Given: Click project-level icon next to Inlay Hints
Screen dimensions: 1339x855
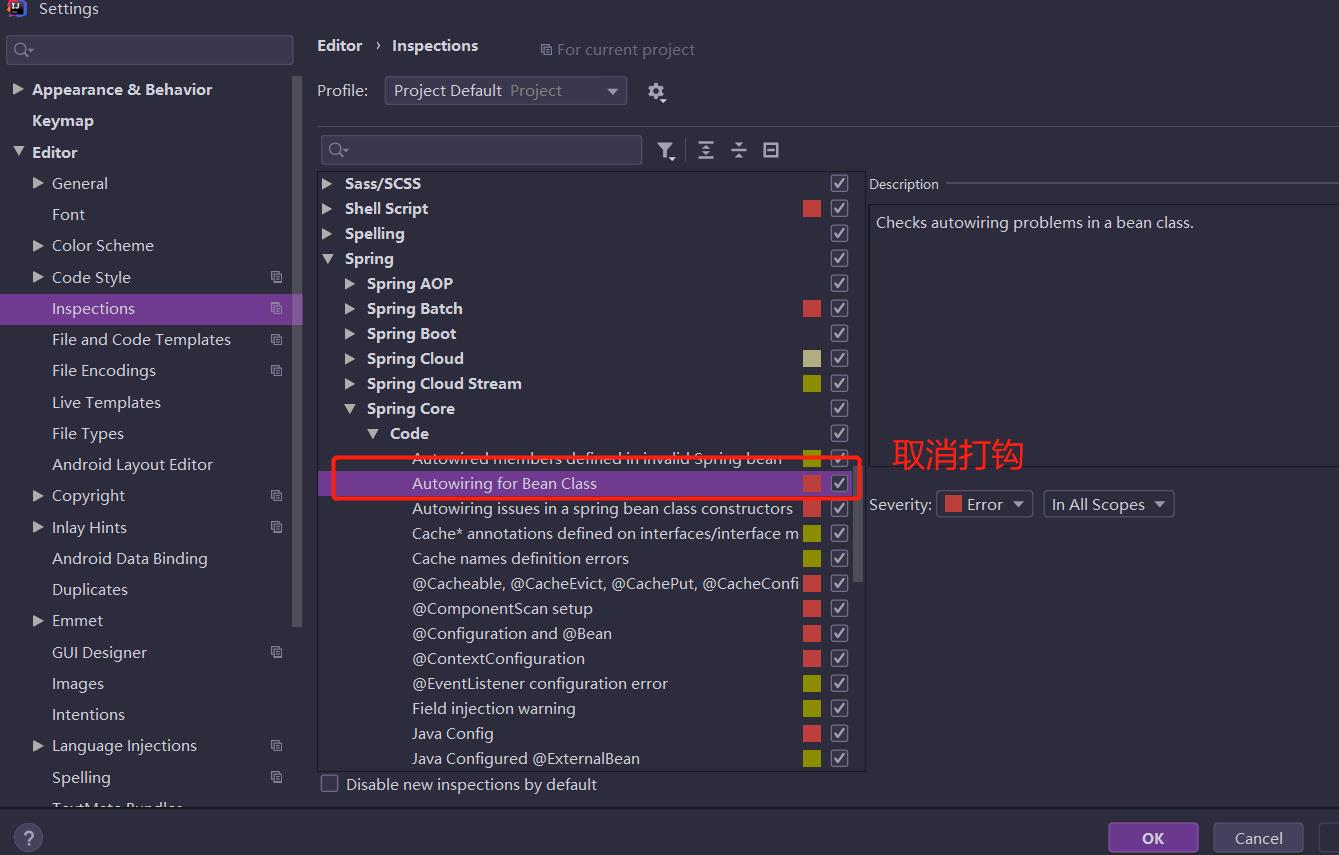Looking at the screenshot, I should [277, 527].
